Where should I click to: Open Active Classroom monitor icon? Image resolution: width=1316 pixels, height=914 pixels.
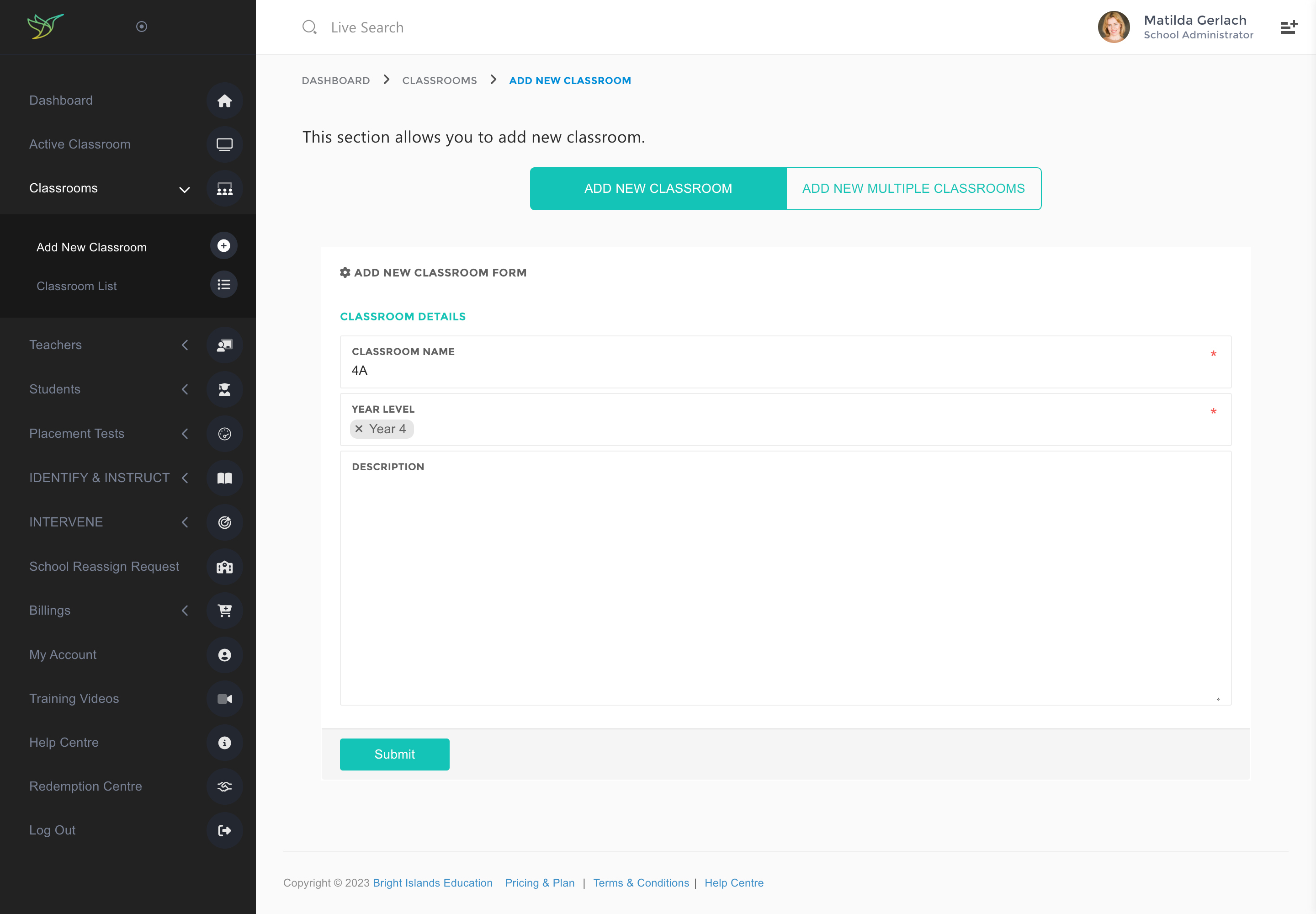224,144
